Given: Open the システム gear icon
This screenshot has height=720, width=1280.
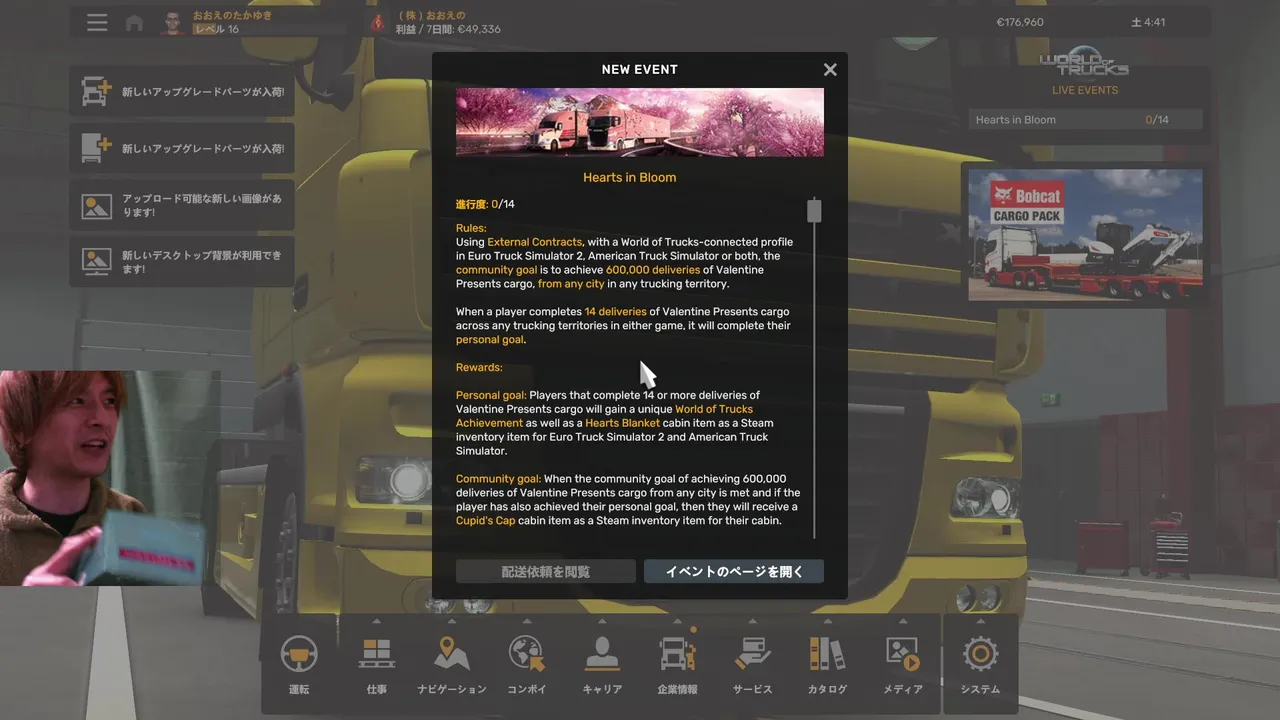Looking at the screenshot, I should pyautogui.click(x=980, y=654).
